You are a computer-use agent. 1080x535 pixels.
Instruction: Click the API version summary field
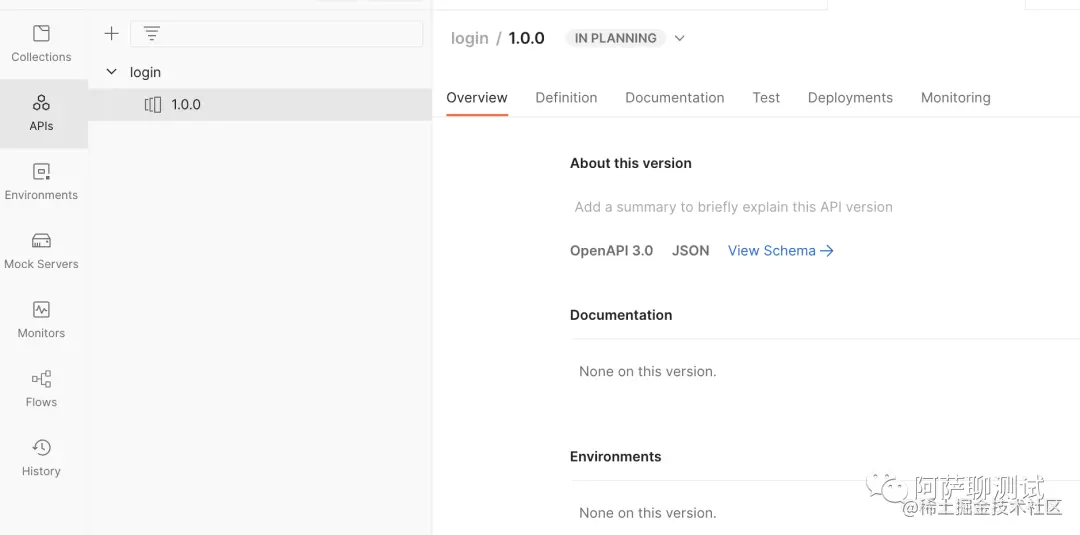733,207
